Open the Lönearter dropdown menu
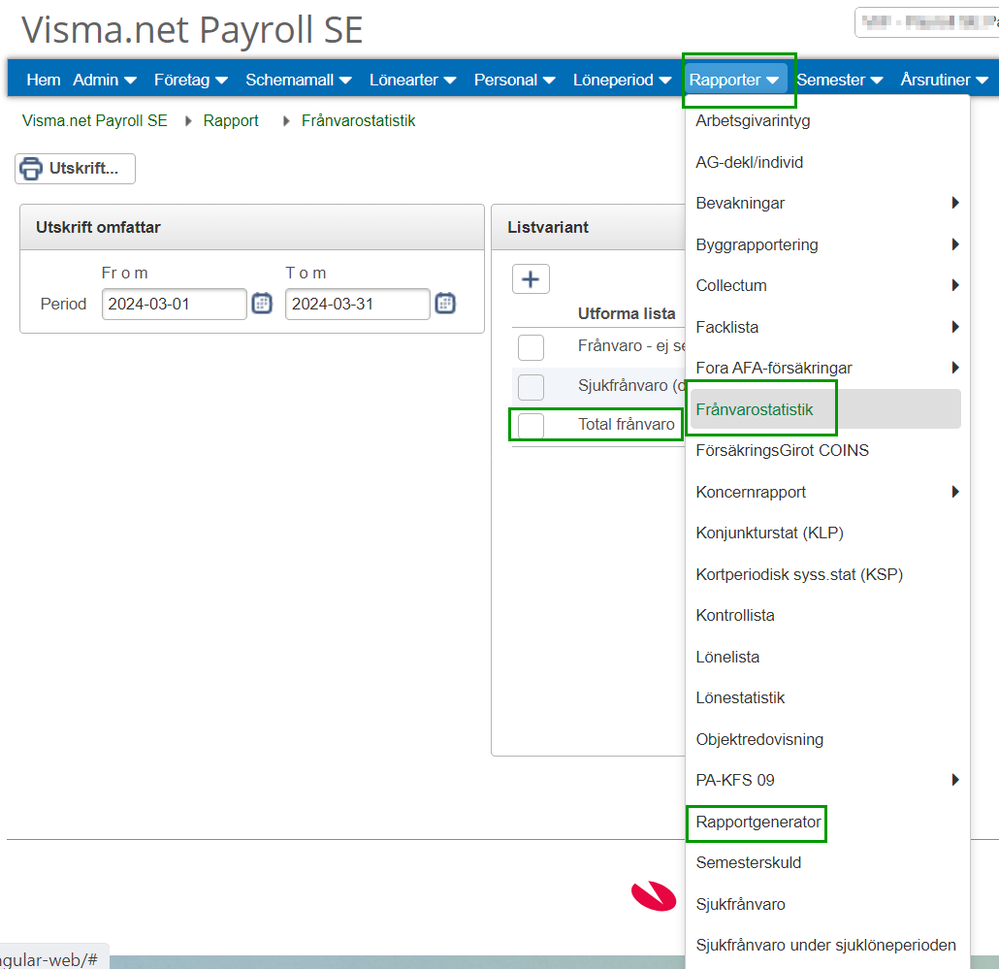 412,80
